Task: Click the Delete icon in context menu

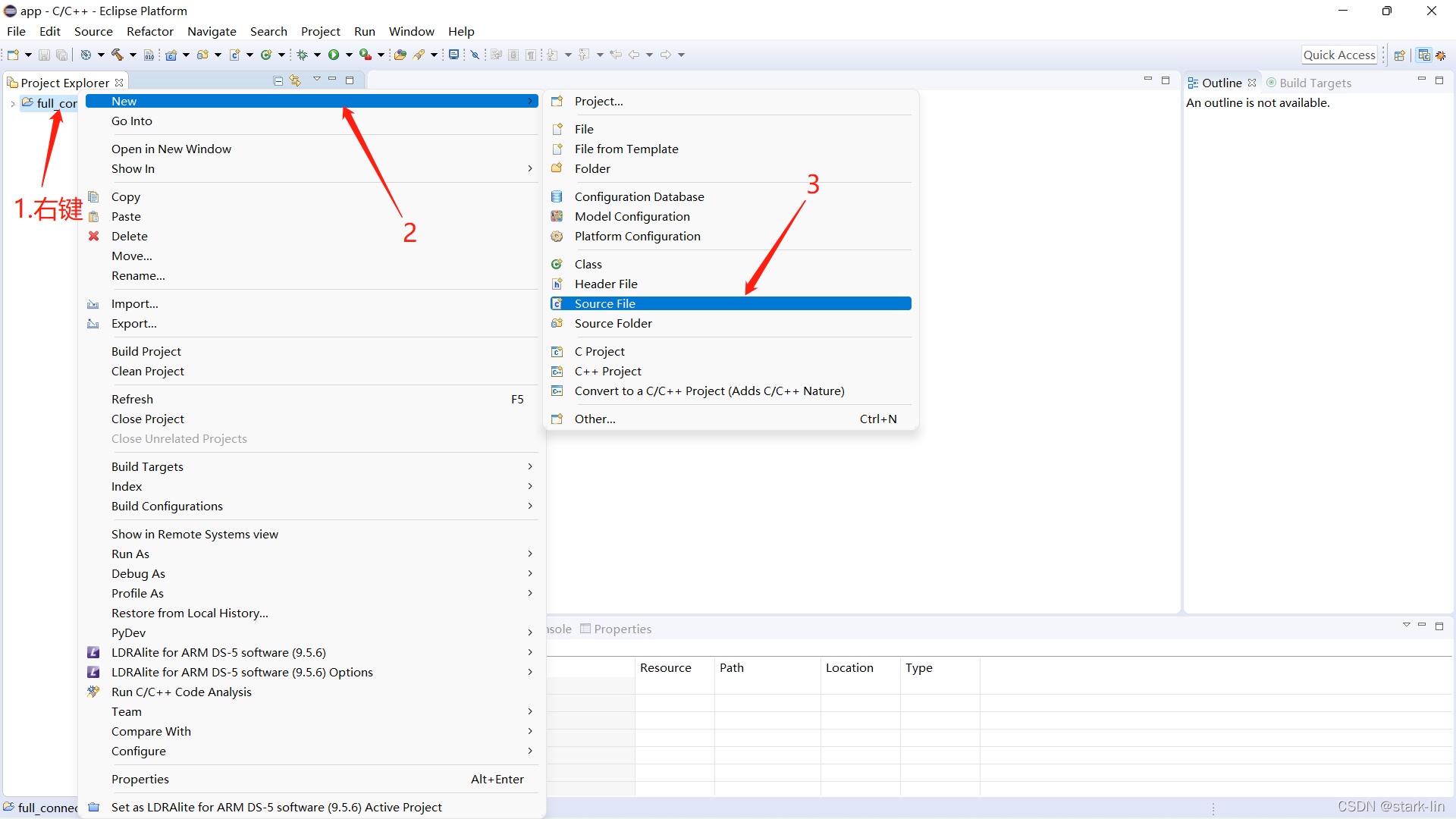Action: pos(95,236)
